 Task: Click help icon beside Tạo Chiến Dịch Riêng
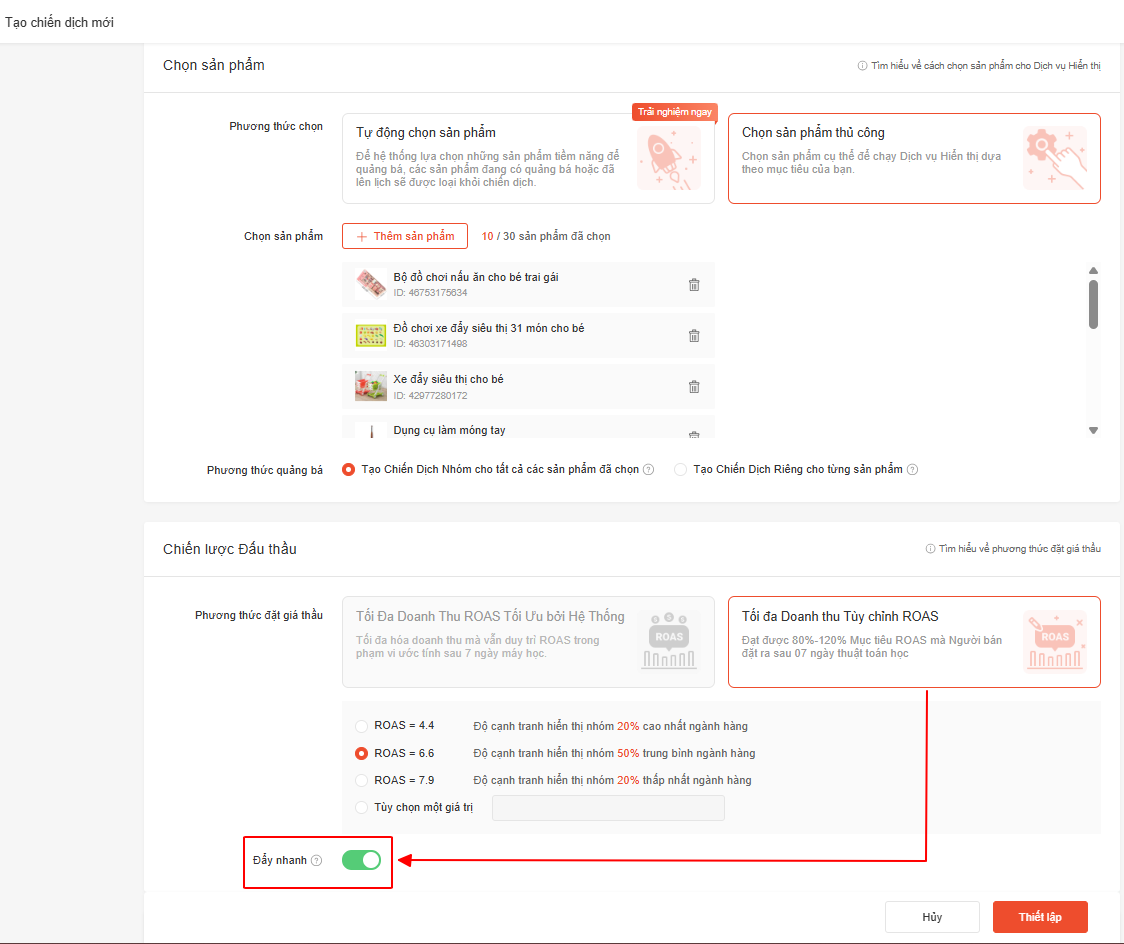(912, 470)
